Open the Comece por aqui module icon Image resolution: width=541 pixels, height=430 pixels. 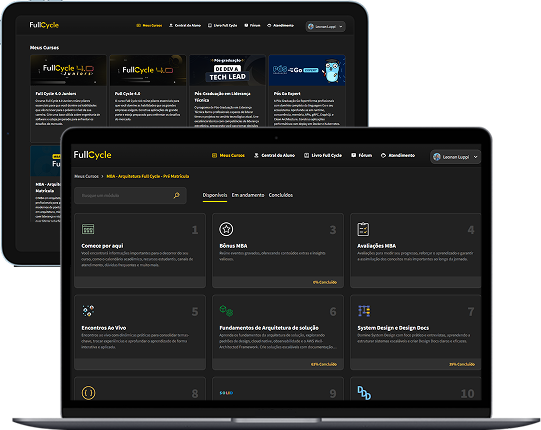pos(88,229)
